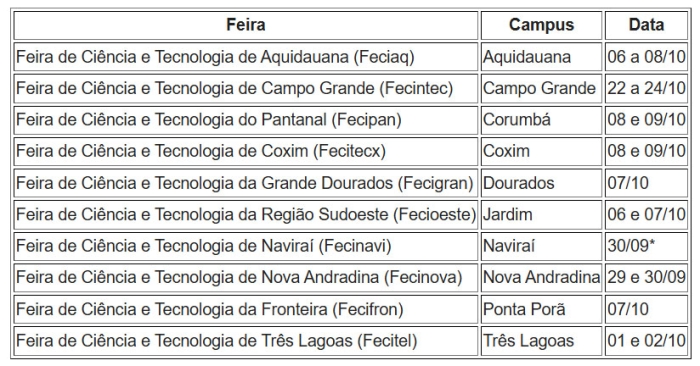Click the Campus column header
This screenshot has width=700, height=366.
click(x=541, y=25)
